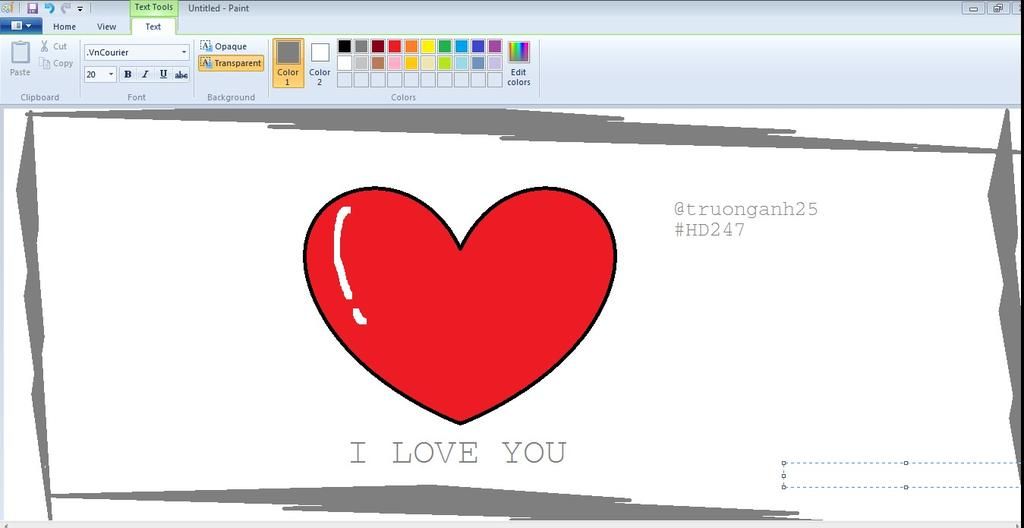This screenshot has width=1024, height=528.
Task: Click the Paint application icon in title bar
Action: 7,8
